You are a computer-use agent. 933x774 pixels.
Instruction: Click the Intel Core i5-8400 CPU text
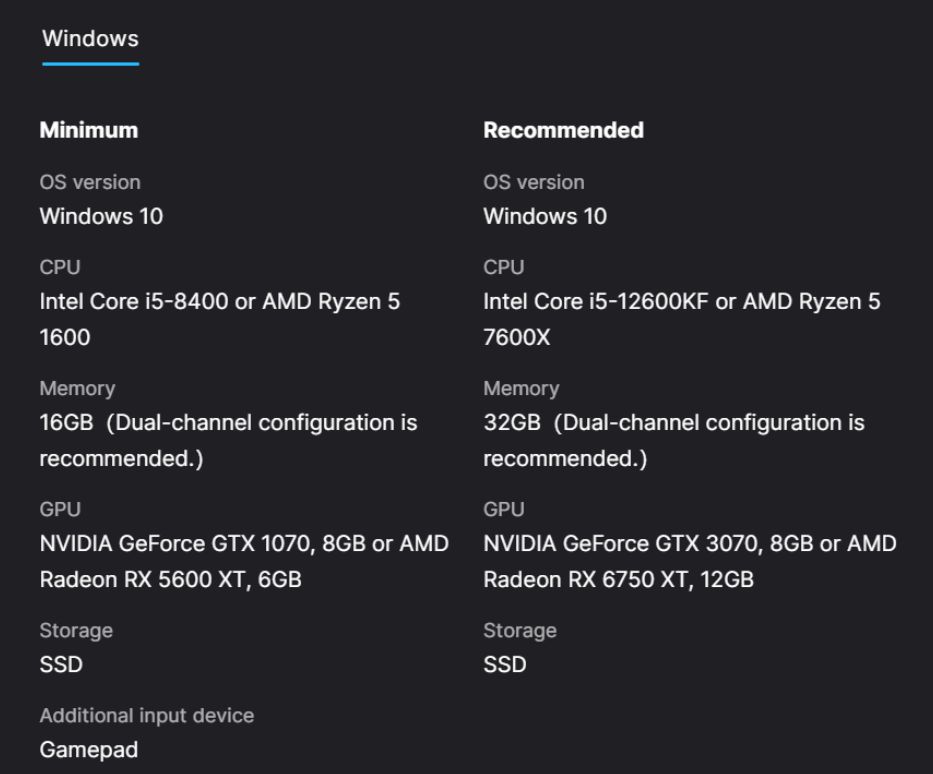click(134, 301)
